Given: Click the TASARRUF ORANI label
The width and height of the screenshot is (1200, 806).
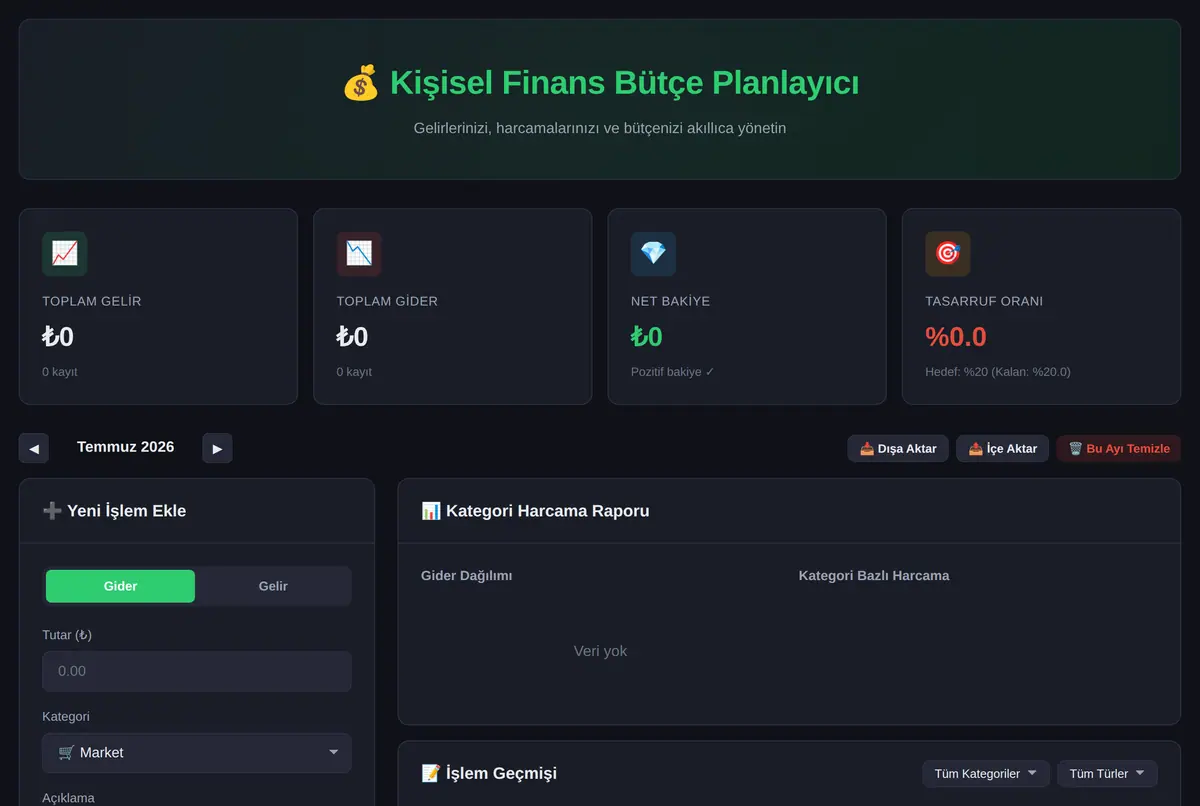Looking at the screenshot, I should (x=984, y=301).
